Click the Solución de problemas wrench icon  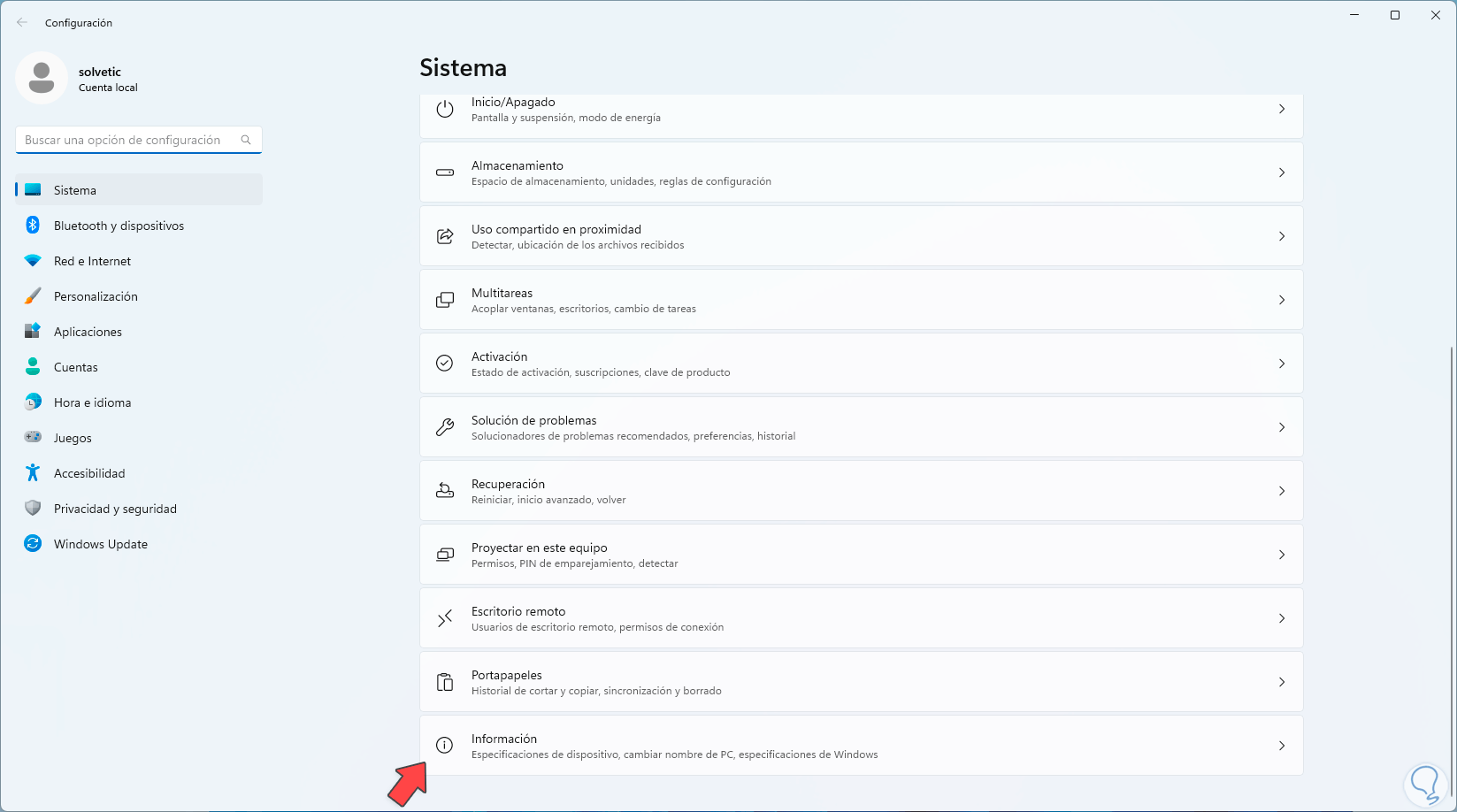445,427
